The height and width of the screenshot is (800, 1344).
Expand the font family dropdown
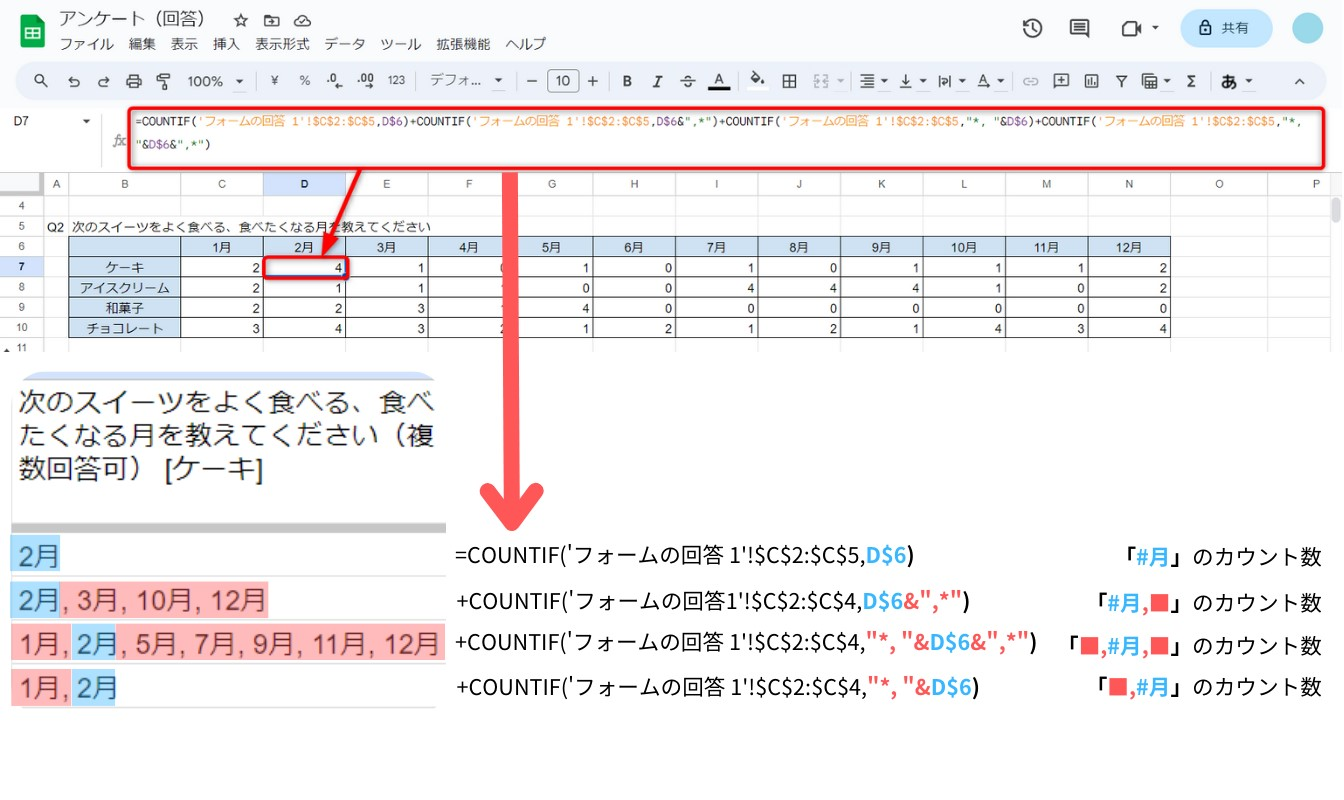click(467, 81)
